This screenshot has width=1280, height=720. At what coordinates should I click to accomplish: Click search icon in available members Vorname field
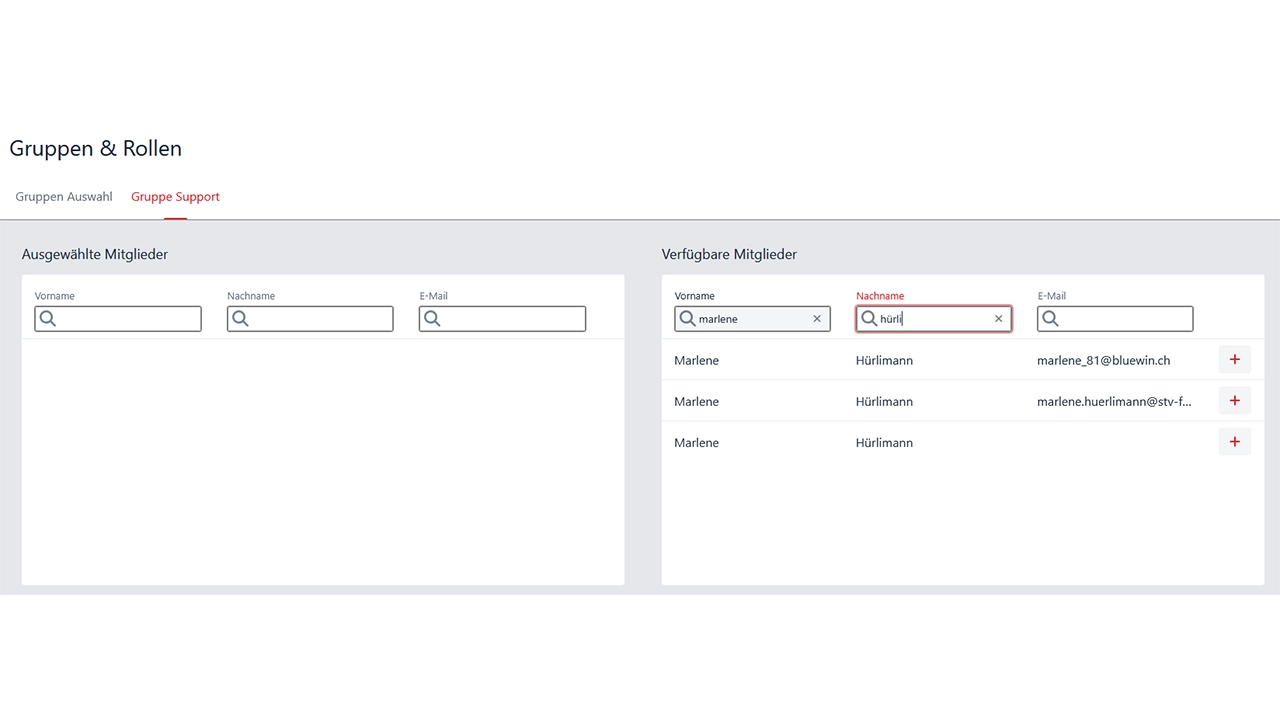[x=688, y=319]
